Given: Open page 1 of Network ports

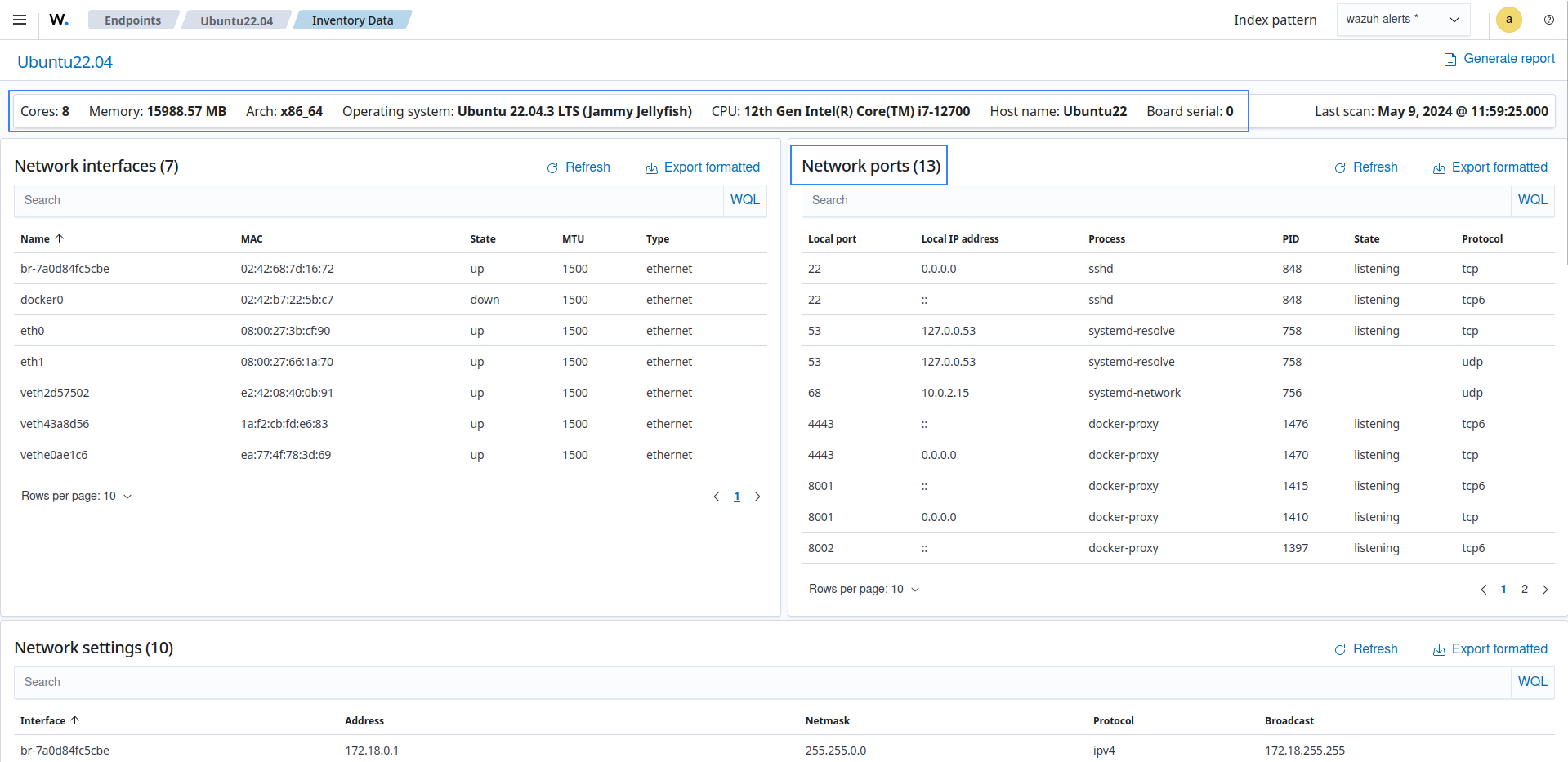Looking at the screenshot, I should coord(1503,590).
